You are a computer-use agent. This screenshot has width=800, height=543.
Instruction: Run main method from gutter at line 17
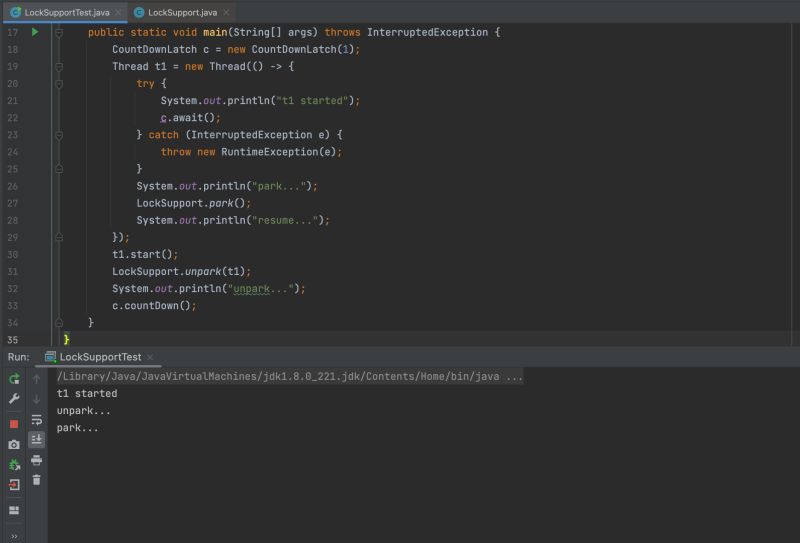(35, 32)
